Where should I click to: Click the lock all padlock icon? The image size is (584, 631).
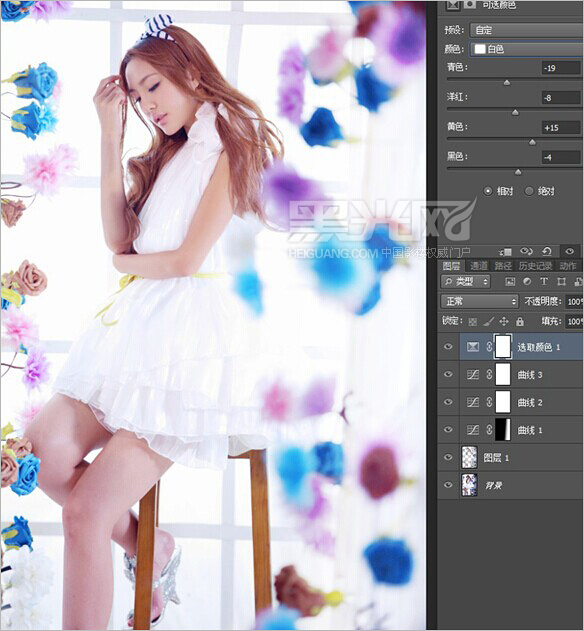point(520,321)
